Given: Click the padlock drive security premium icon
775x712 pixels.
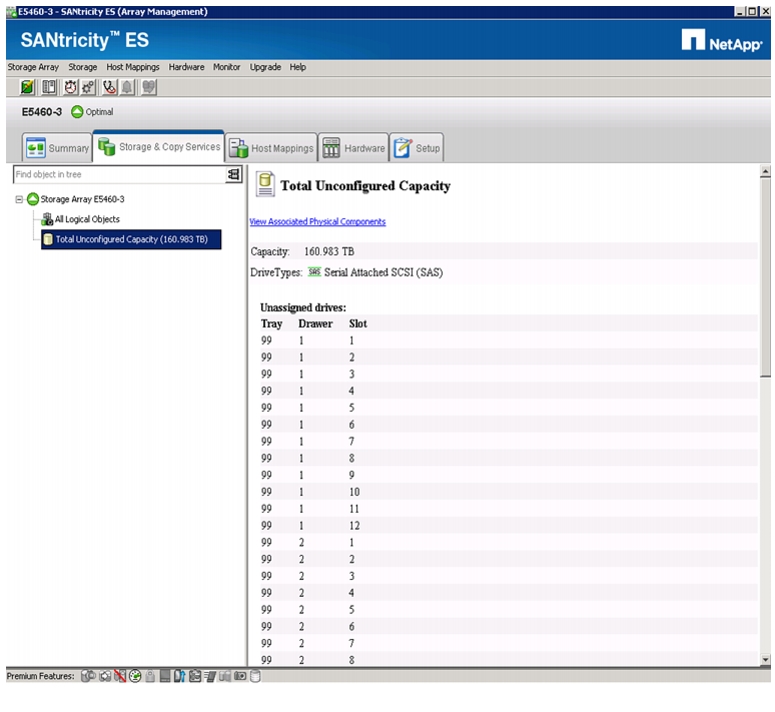Looking at the screenshot, I should (150, 676).
